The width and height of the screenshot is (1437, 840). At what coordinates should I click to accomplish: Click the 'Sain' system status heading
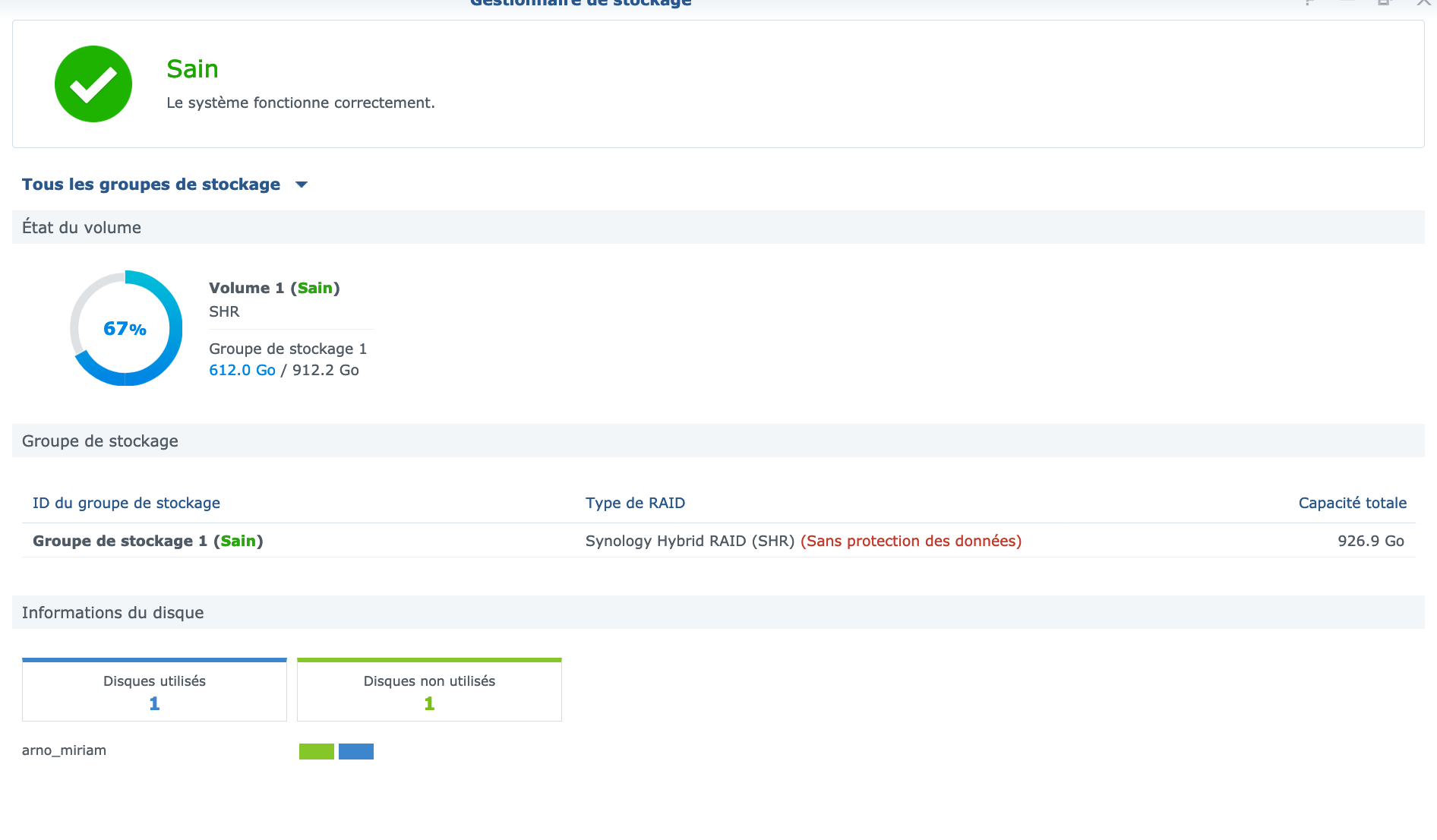click(192, 69)
